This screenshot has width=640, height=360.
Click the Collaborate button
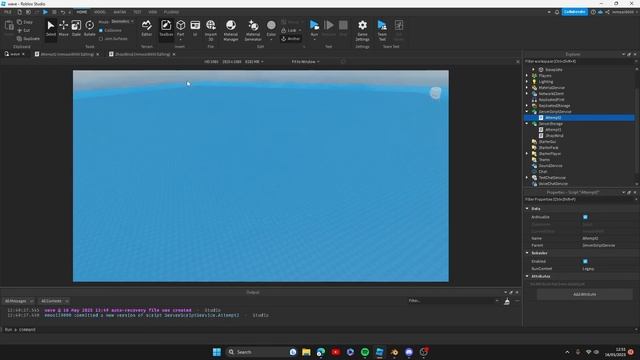575,12
